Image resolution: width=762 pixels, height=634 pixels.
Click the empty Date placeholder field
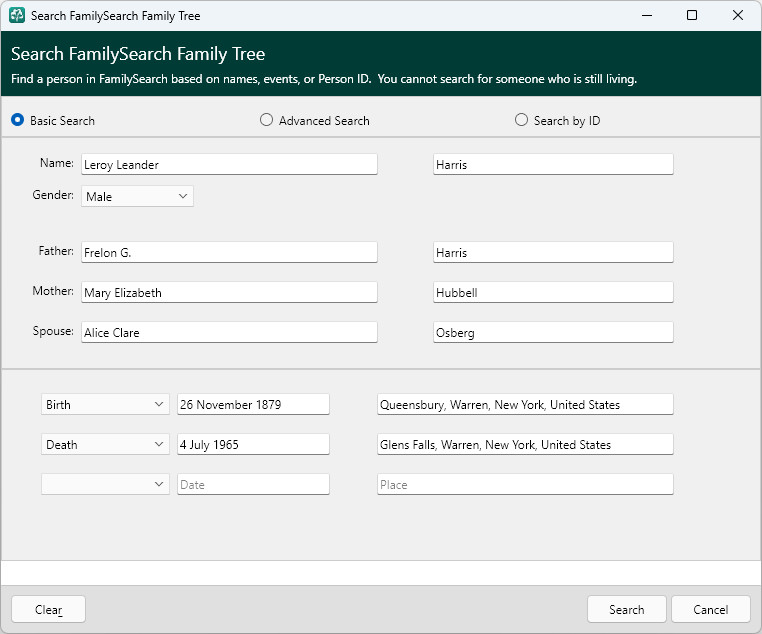(253, 484)
